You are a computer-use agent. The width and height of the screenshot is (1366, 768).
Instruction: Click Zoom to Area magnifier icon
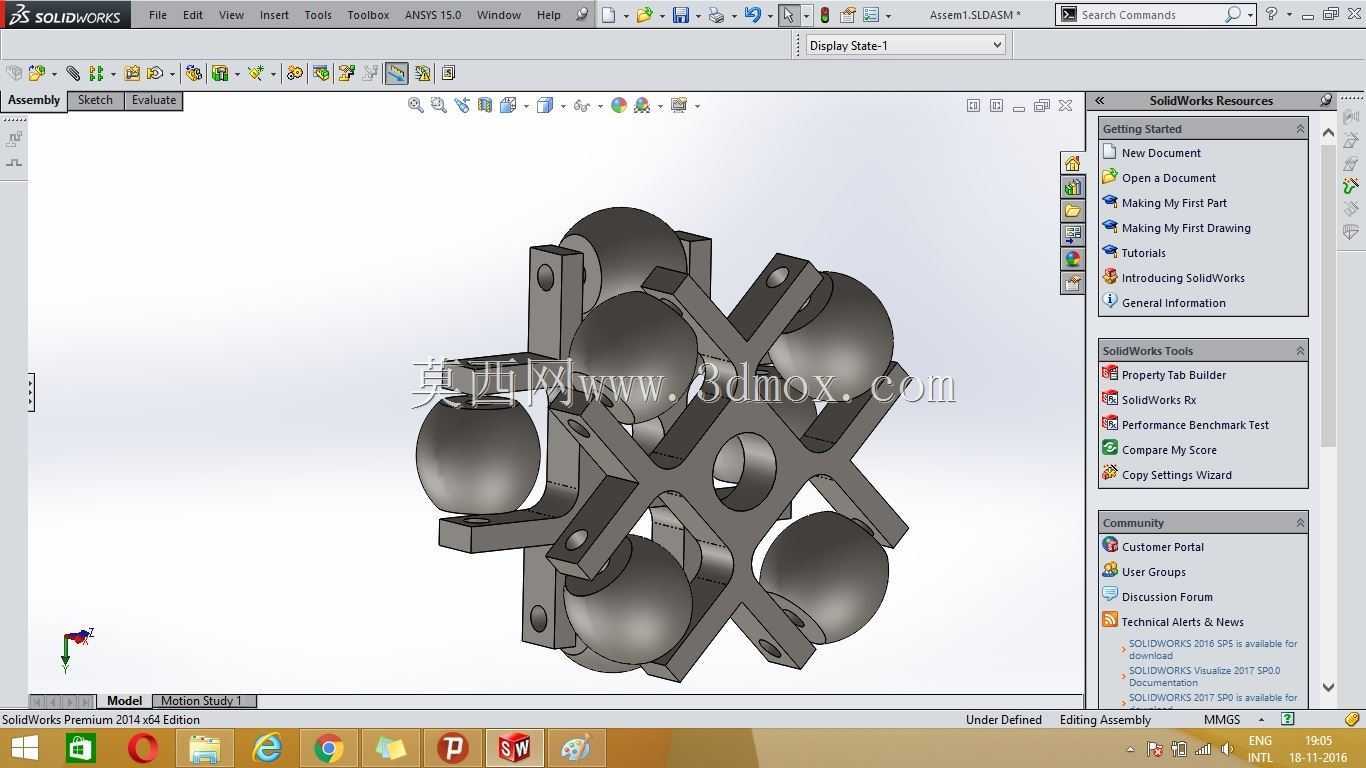point(438,105)
